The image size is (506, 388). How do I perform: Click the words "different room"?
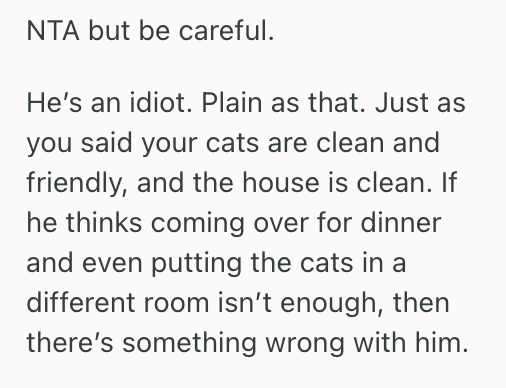coord(118,303)
